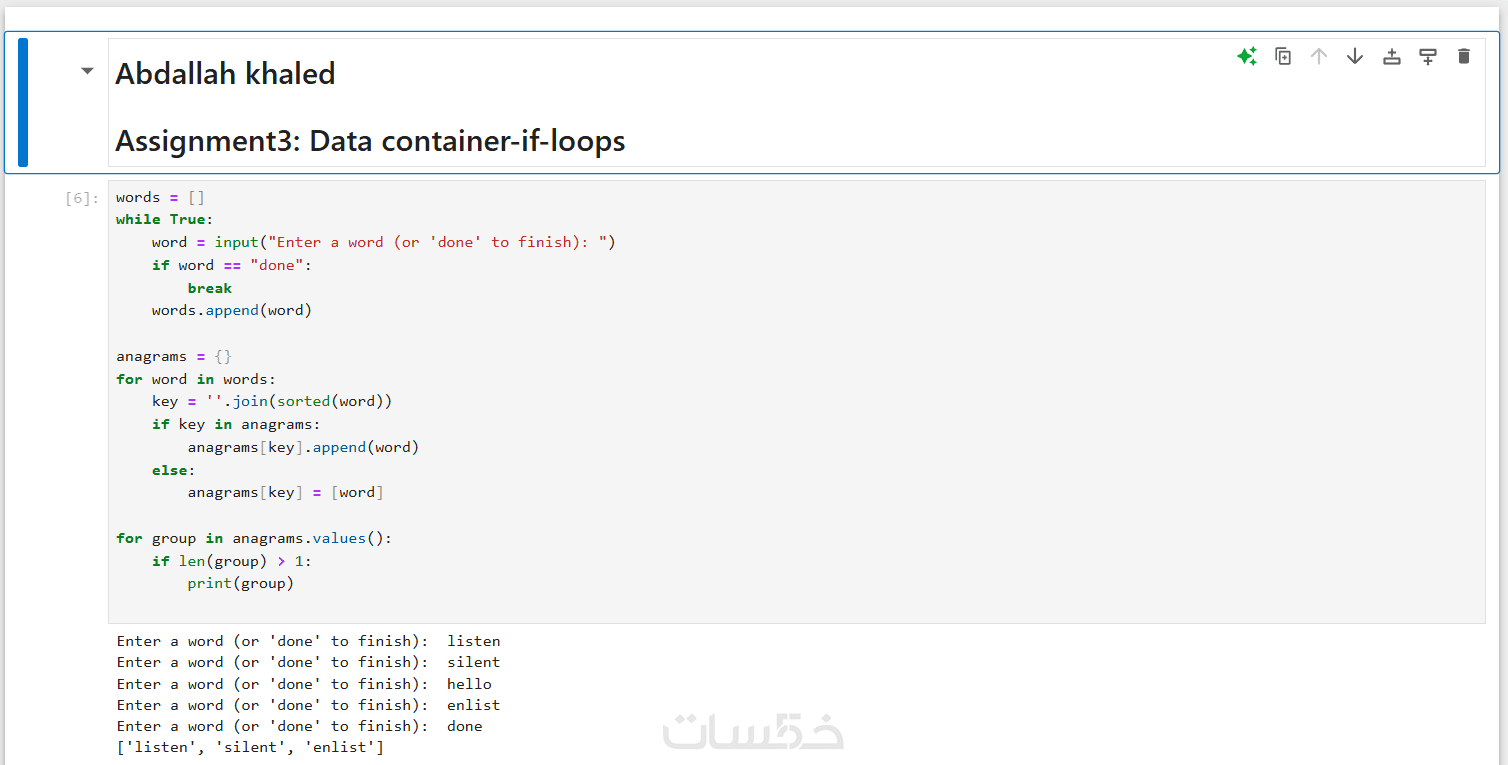This screenshot has height=765, width=1508.
Task: Click the "while True:" code line
Action: 164,220
